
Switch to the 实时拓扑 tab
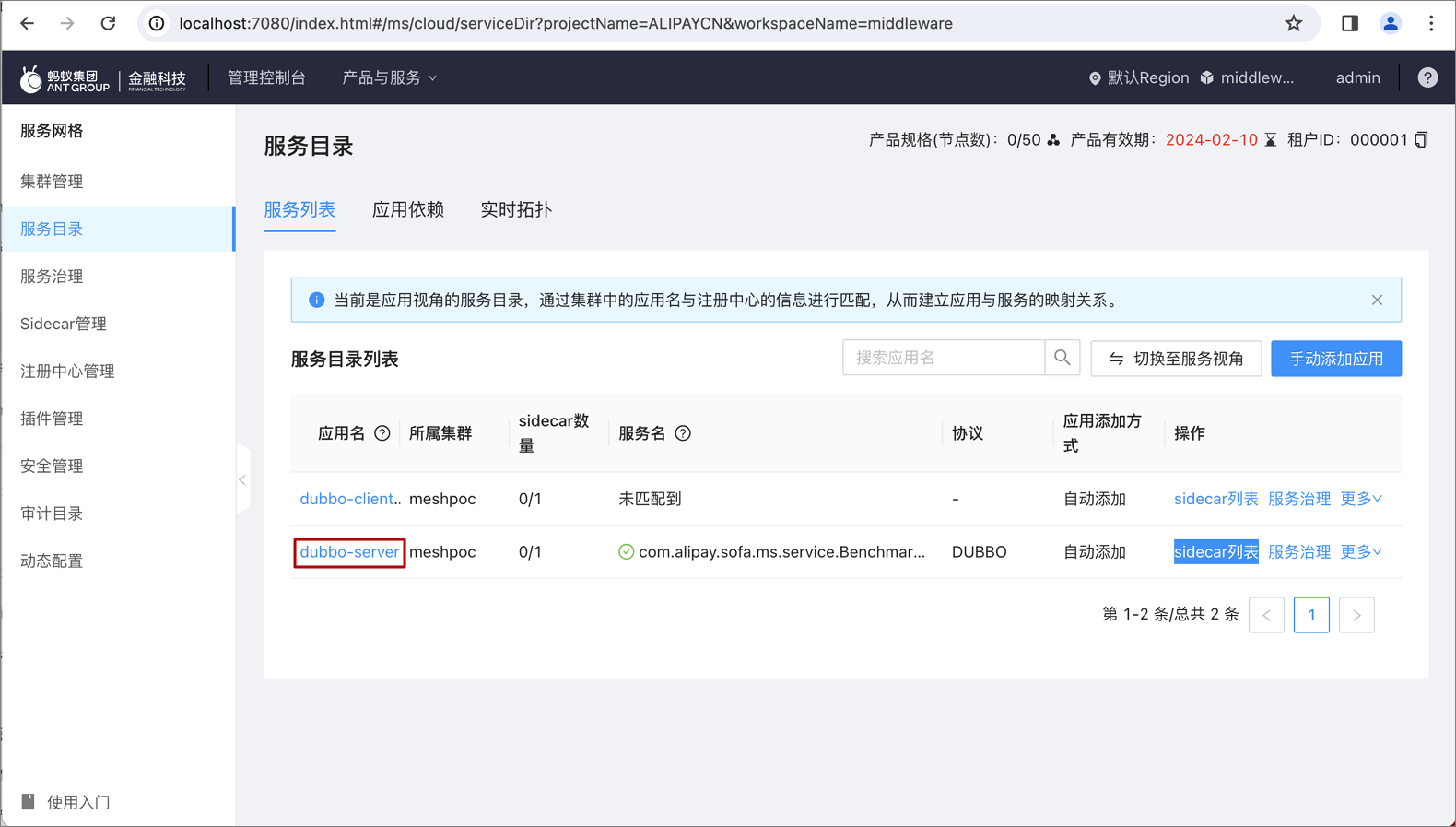click(x=516, y=209)
